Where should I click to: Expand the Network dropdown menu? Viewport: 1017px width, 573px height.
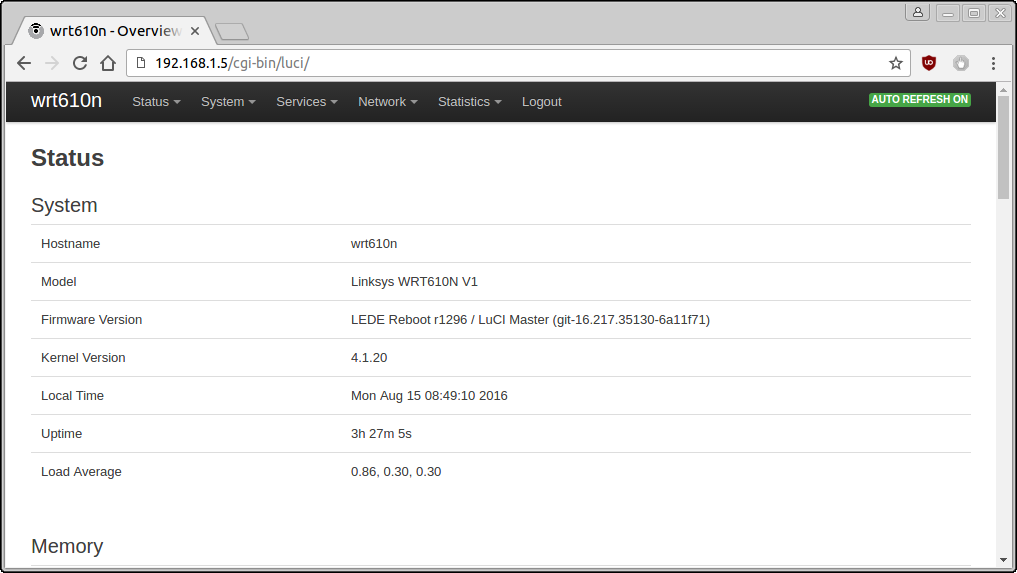[x=388, y=102]
